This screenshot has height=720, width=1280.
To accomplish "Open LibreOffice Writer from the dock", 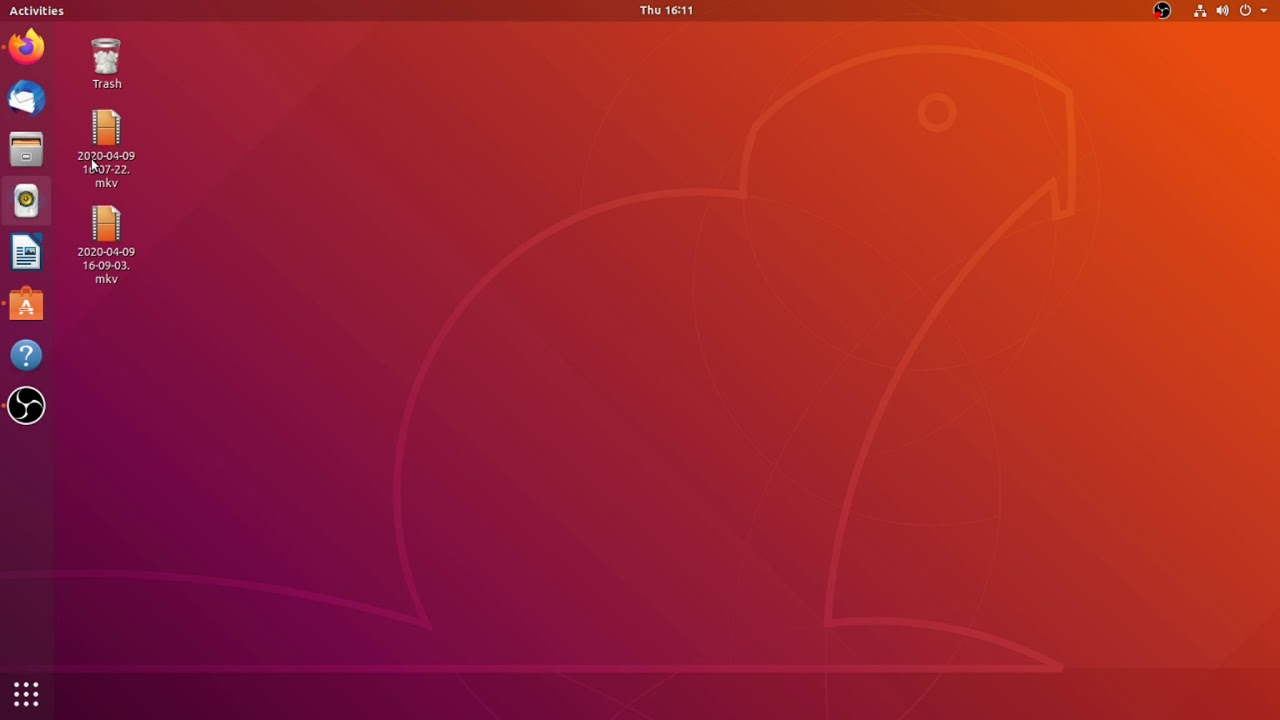I will point(27,253).
